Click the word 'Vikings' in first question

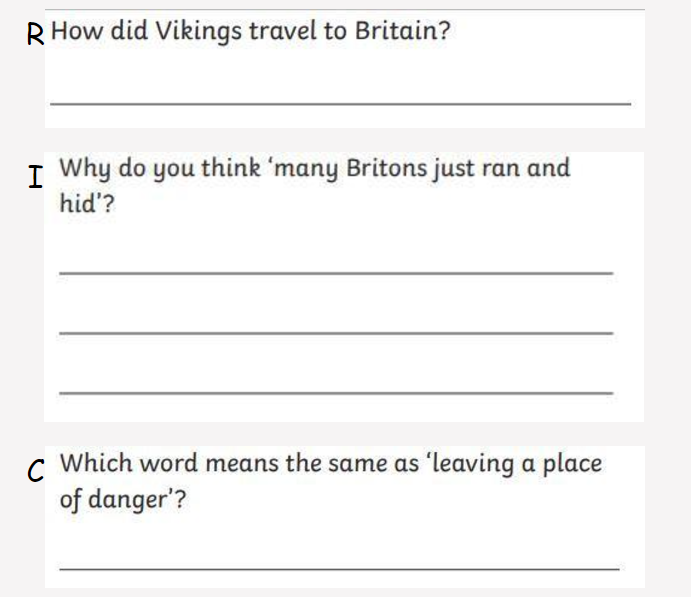pyautogui.click(x=199, y=33)
